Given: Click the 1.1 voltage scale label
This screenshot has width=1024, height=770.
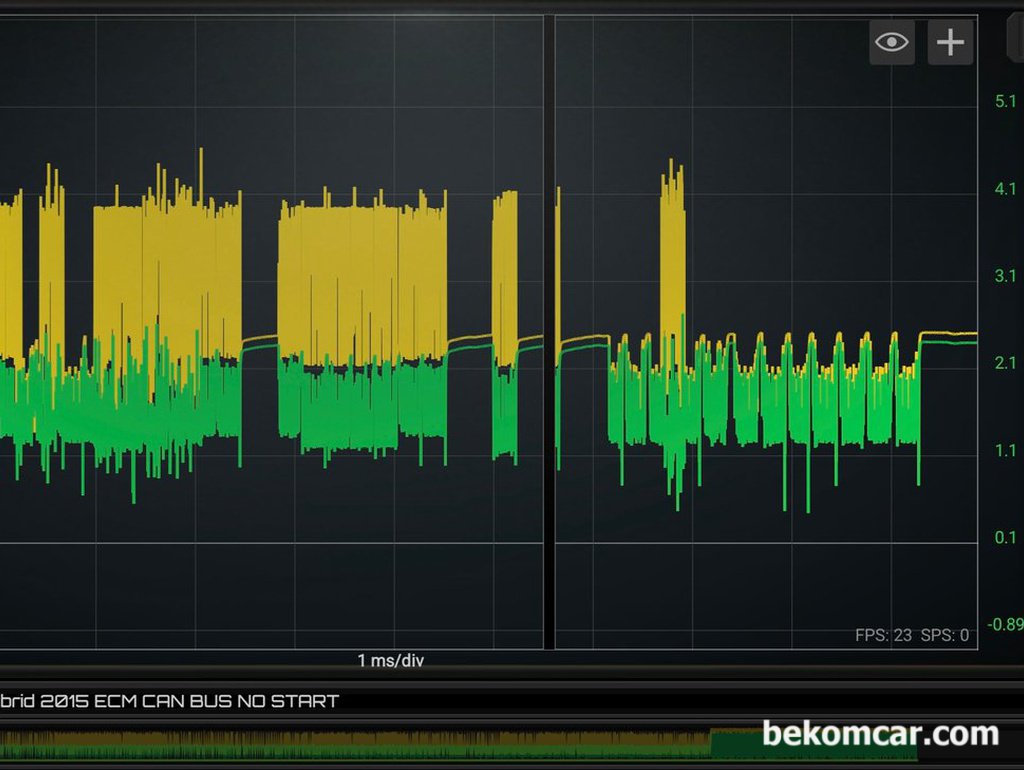Looking at the screenshot, I should pos(1005,450).
